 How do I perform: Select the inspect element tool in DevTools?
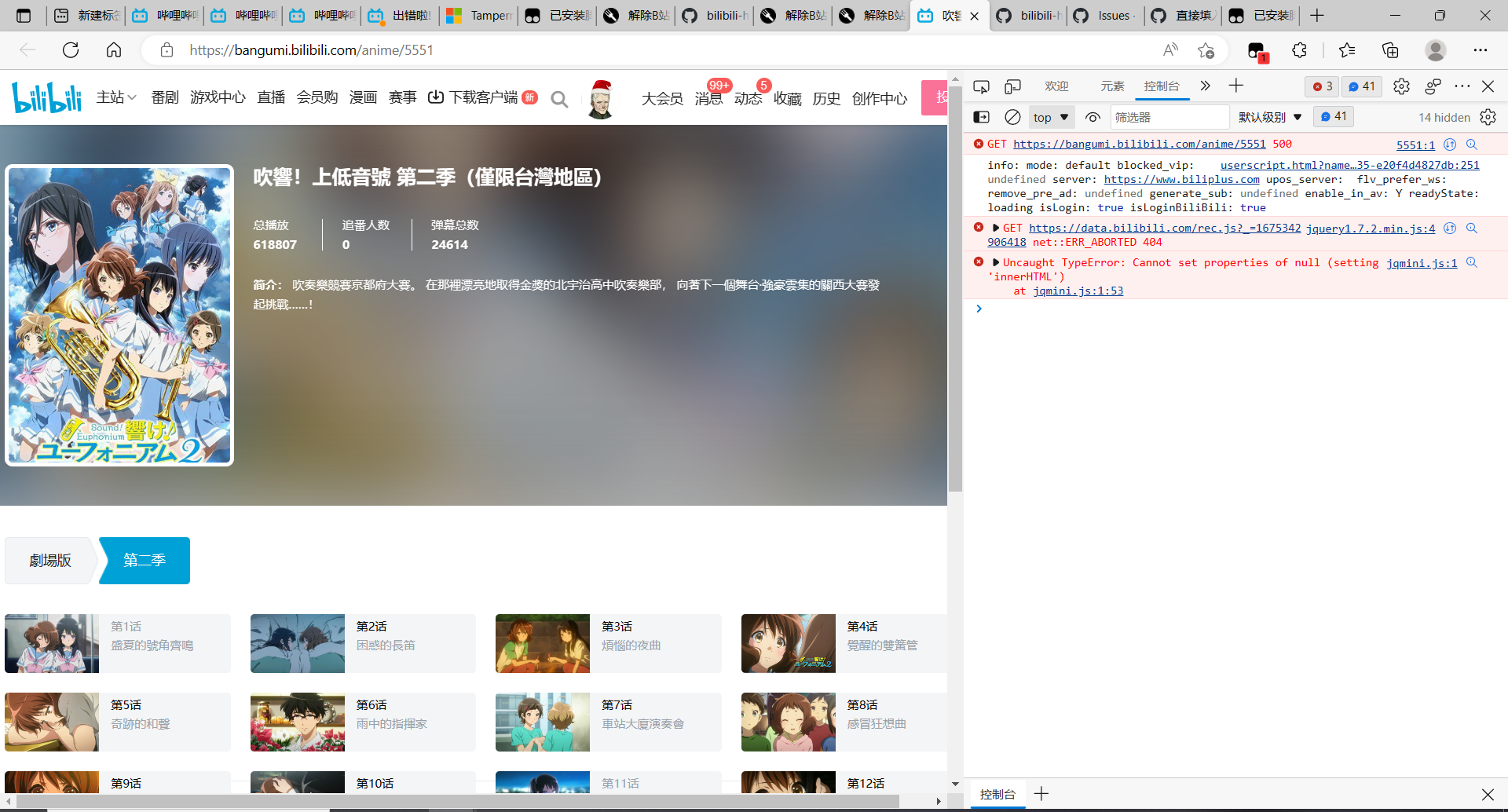[982, 86]
